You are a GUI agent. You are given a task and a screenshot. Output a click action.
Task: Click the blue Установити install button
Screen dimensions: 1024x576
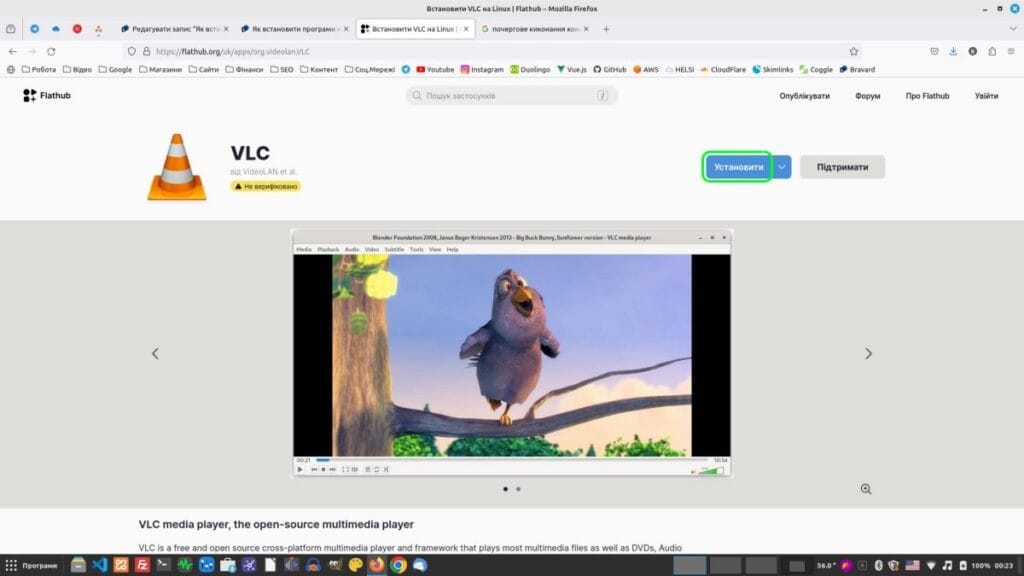tap(738, 167)
